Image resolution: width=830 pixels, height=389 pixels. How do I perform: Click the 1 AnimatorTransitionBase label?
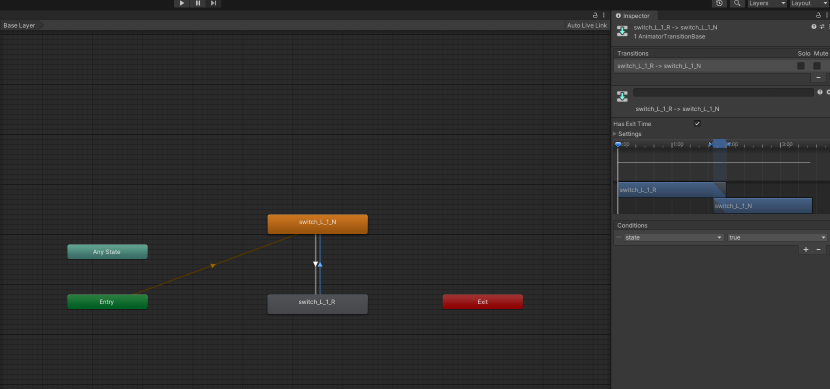click(x=669, y=37)
